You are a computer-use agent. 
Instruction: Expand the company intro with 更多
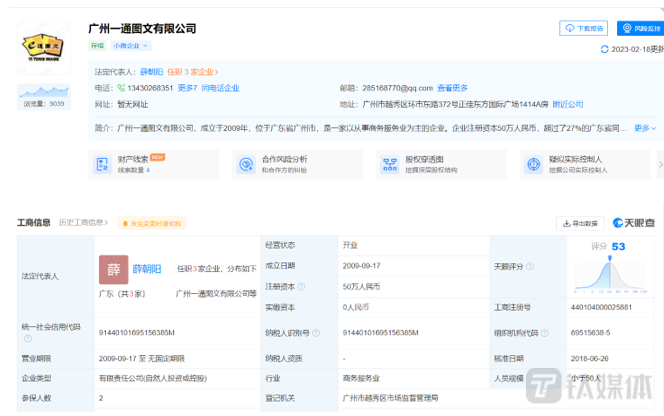pos(643,128)
